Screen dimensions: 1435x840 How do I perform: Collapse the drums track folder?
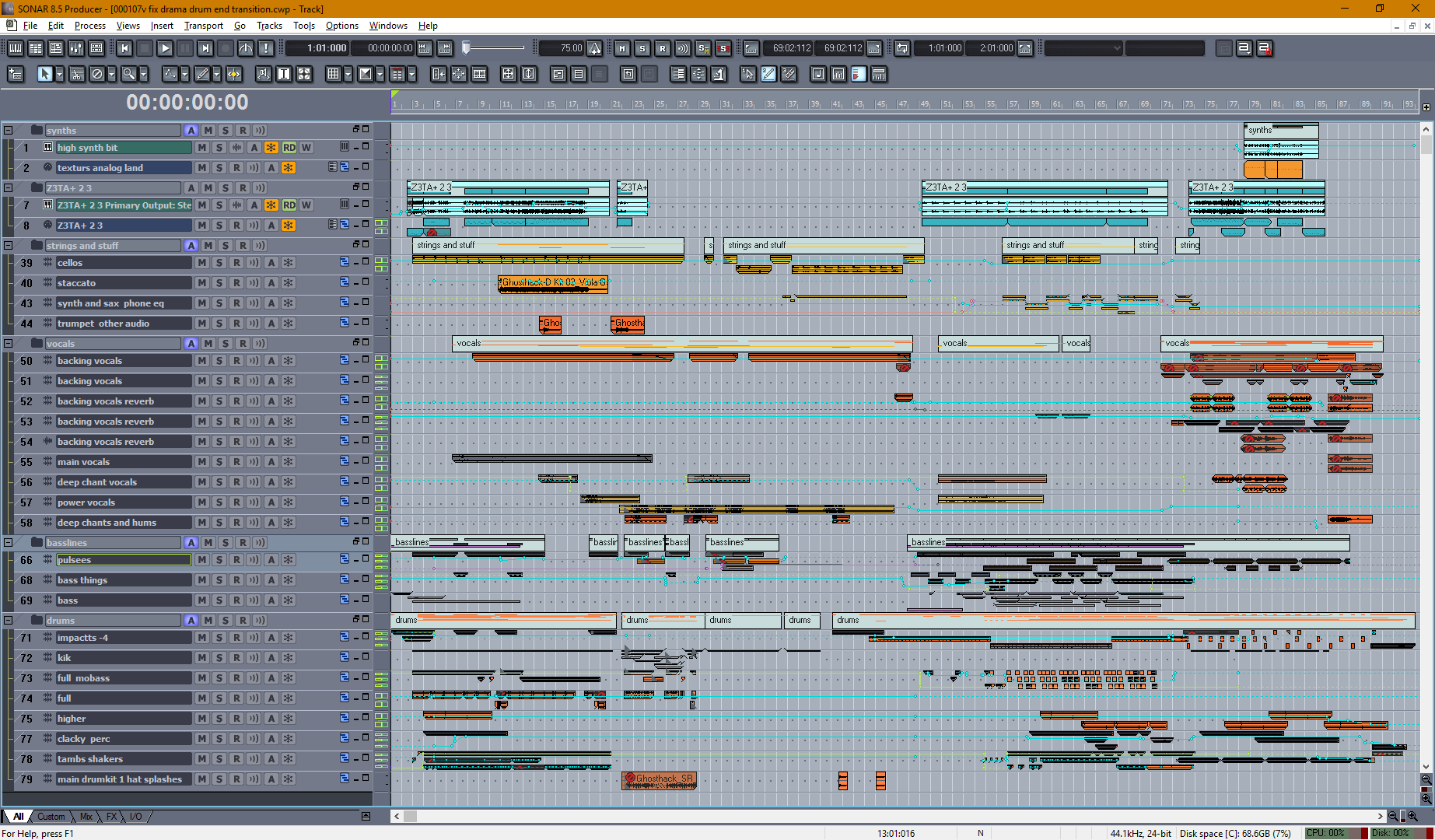(9, 620)
